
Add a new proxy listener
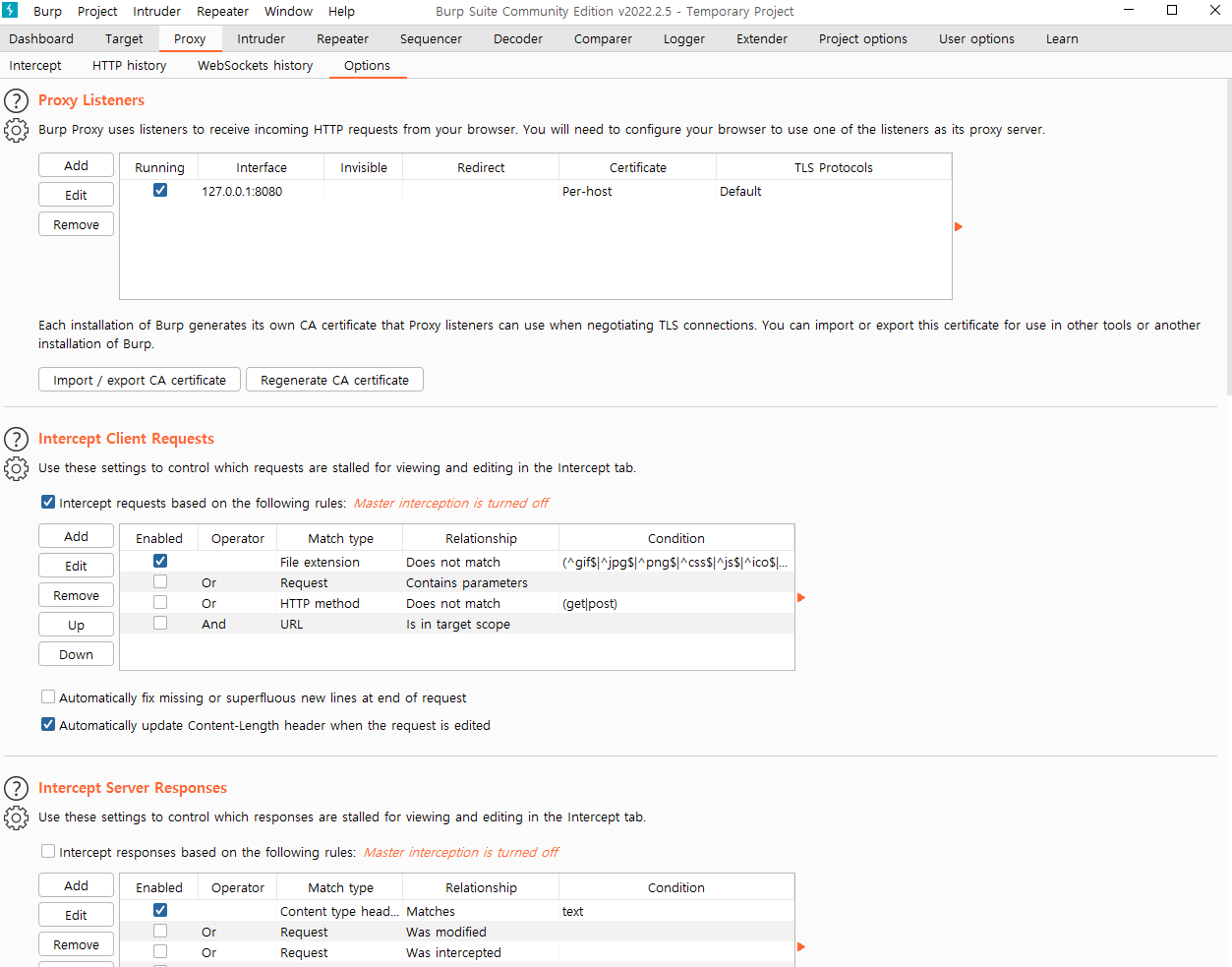click(x=77, y=165)
